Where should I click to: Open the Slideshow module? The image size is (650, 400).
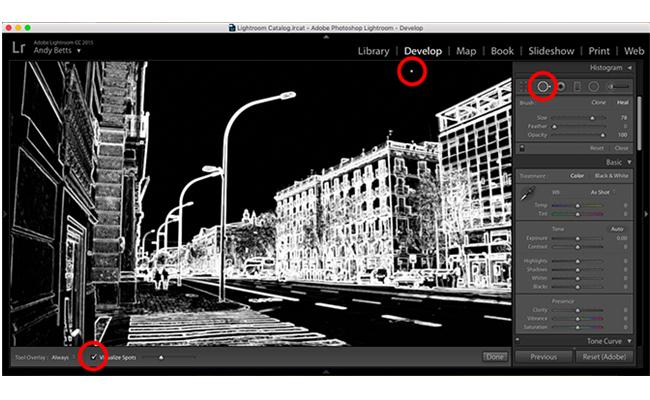551,51
